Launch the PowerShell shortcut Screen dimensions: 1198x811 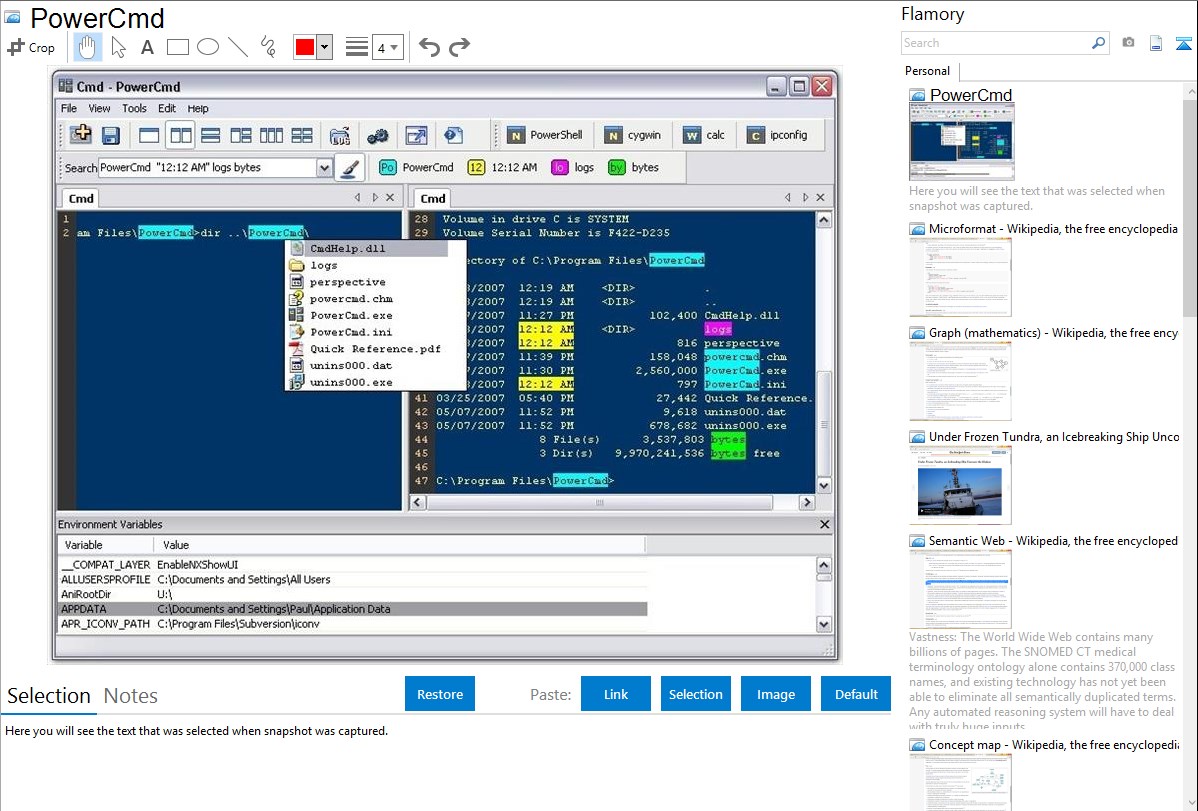coord(545,135)
